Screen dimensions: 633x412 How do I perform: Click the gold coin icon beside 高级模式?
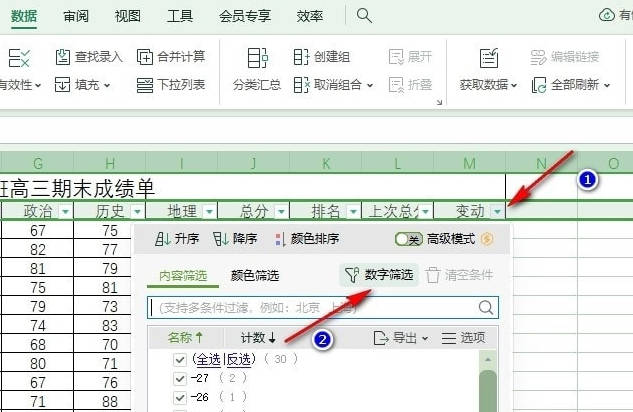coord(487,239)
